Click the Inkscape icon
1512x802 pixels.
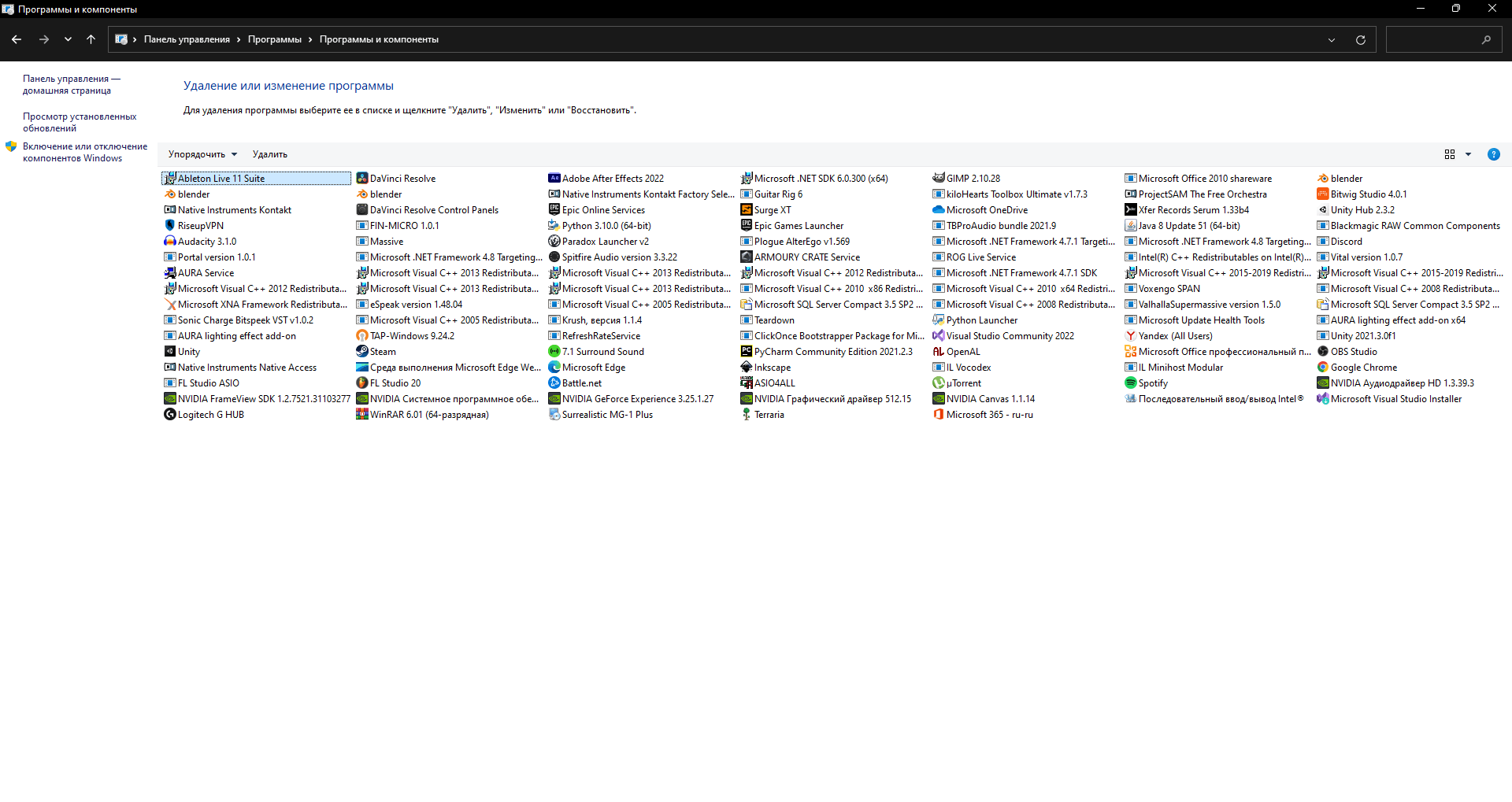coord(747,368)
